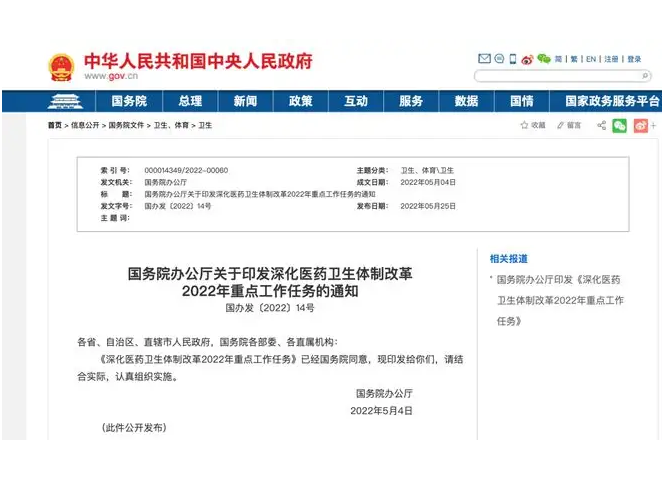The width and height of the screenshot is (670, 481).
Task: Click the last 卫生 breadcrumb item
Action: (205, 125)
